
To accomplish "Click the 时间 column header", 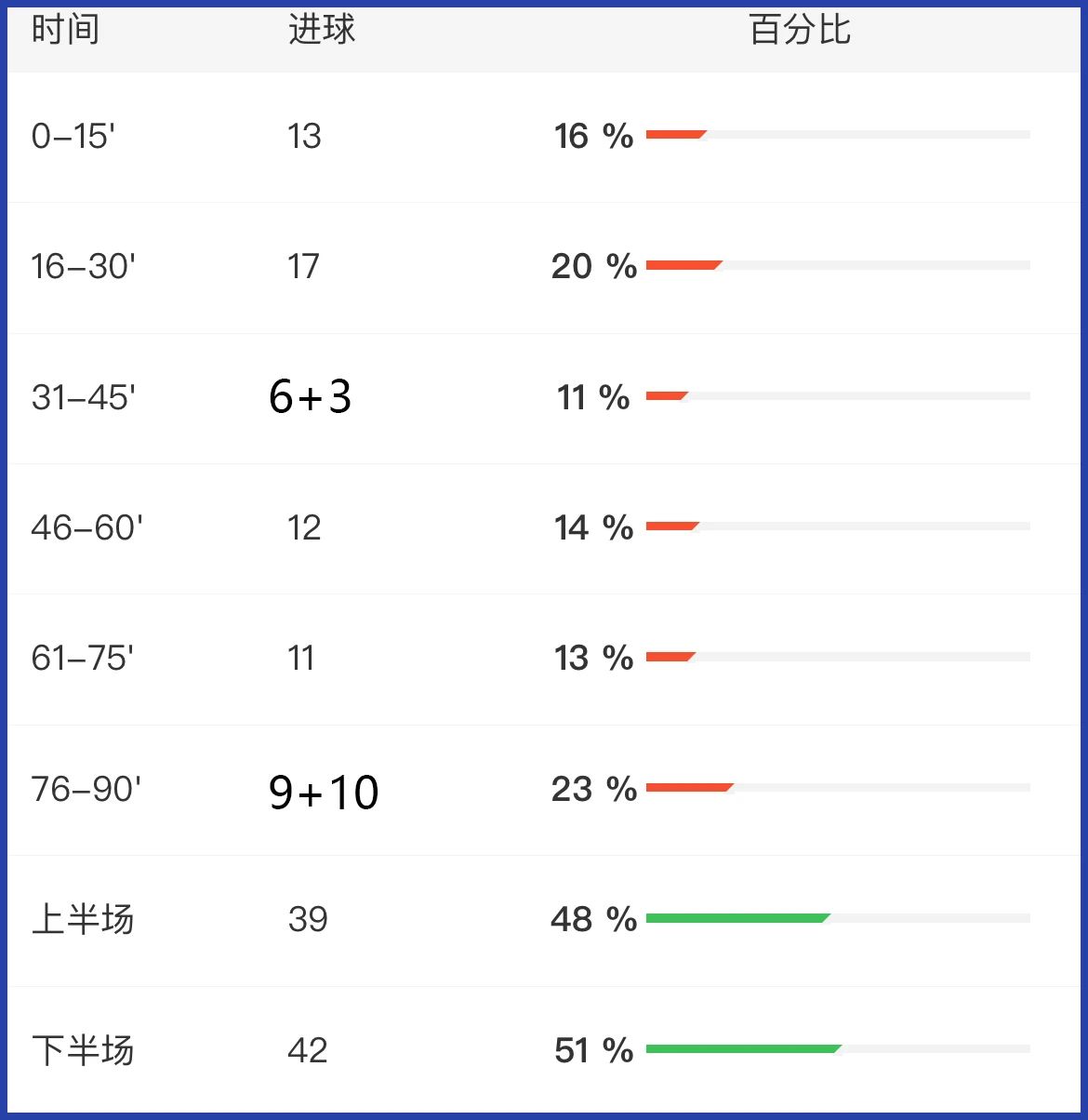I will [x=65, y=30].
